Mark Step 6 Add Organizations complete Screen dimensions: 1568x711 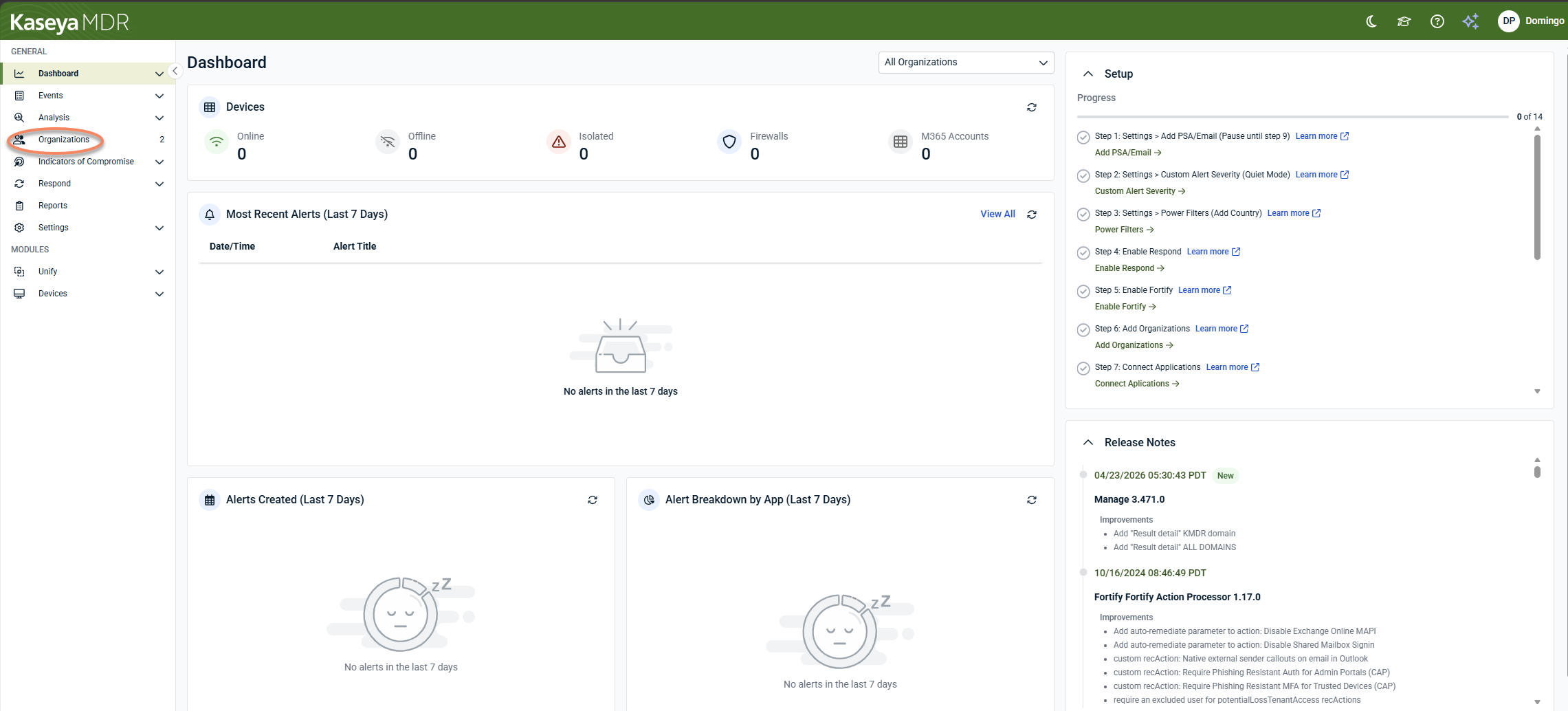coord(1083,329)
